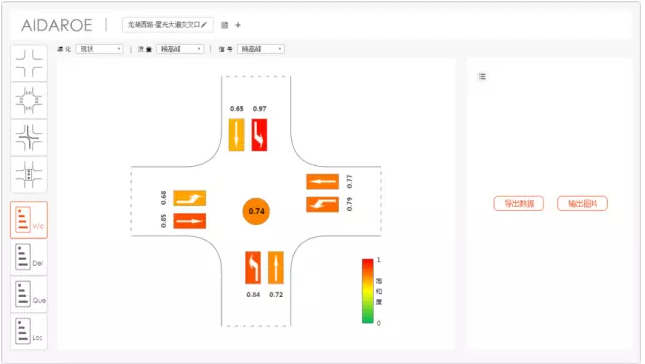Screen dimensions: 645x364
Task: Expand the second traffic volume dropdown
Action: tap(180, 49)
